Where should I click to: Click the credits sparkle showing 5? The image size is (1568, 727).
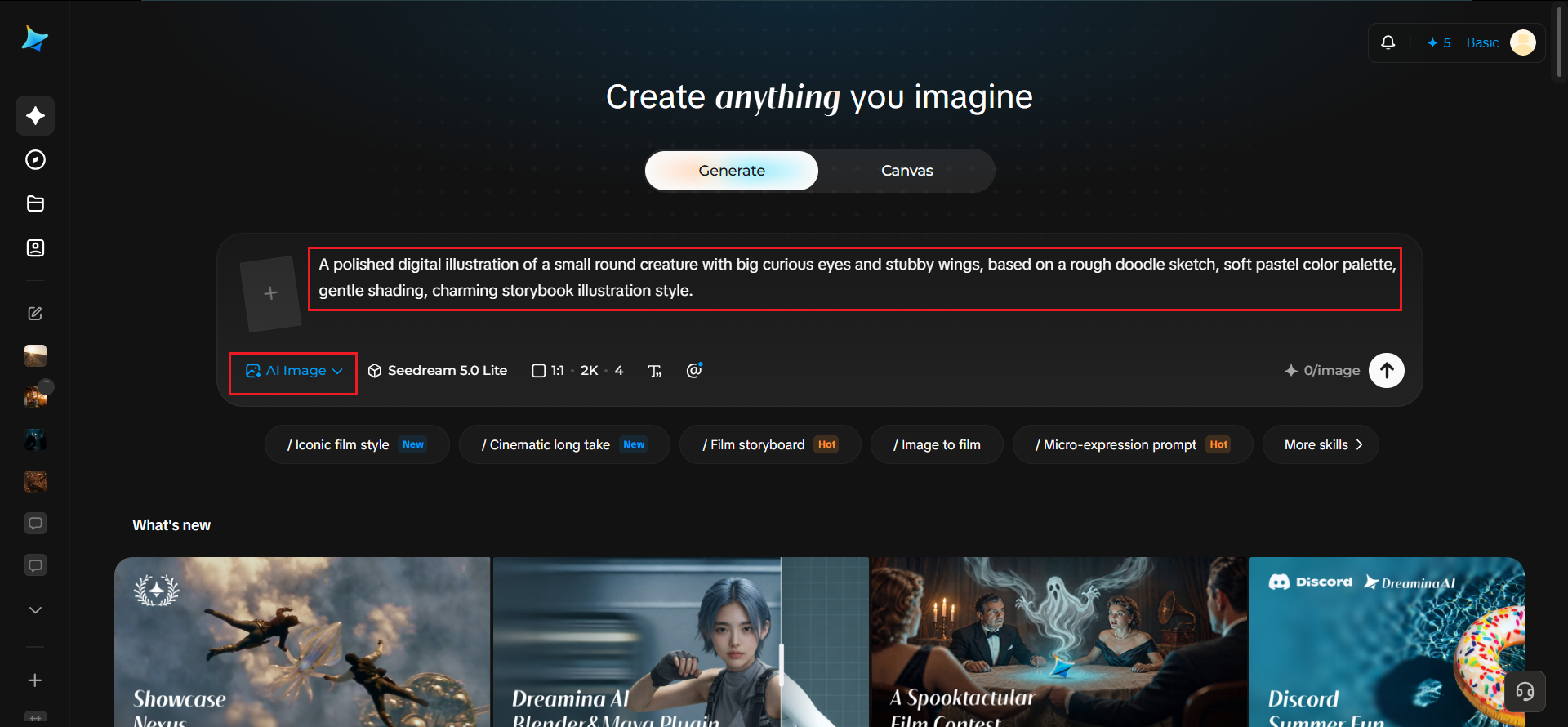click(x=1438, y=42)
